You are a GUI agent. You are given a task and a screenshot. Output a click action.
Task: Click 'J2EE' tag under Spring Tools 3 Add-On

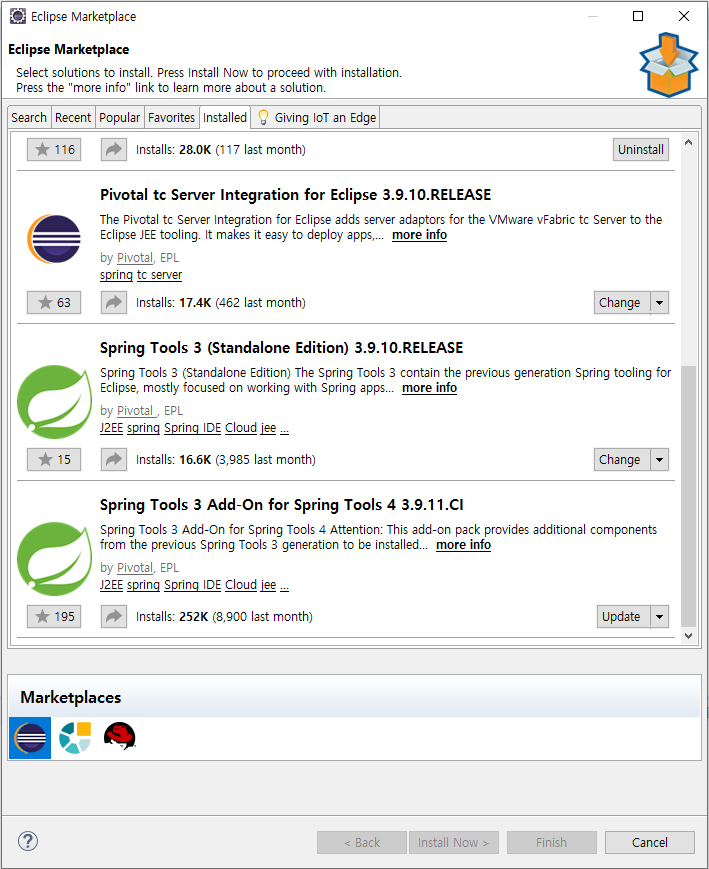coord(111,585)
